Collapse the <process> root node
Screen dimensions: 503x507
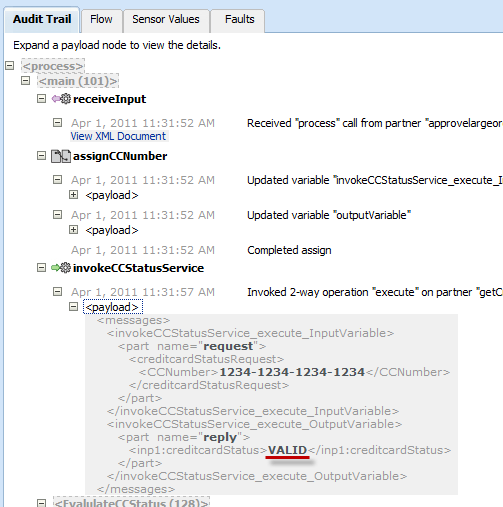10,66
